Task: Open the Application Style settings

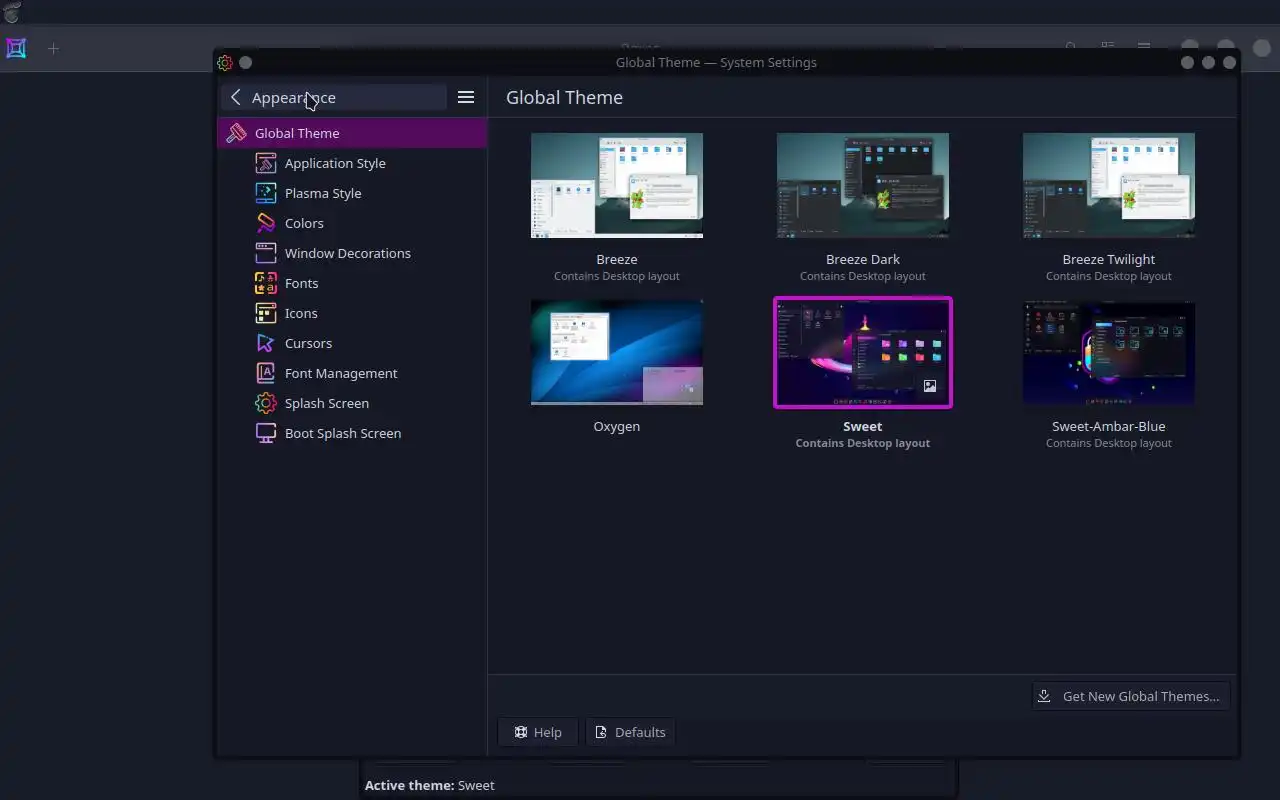Action: [352, 163]
